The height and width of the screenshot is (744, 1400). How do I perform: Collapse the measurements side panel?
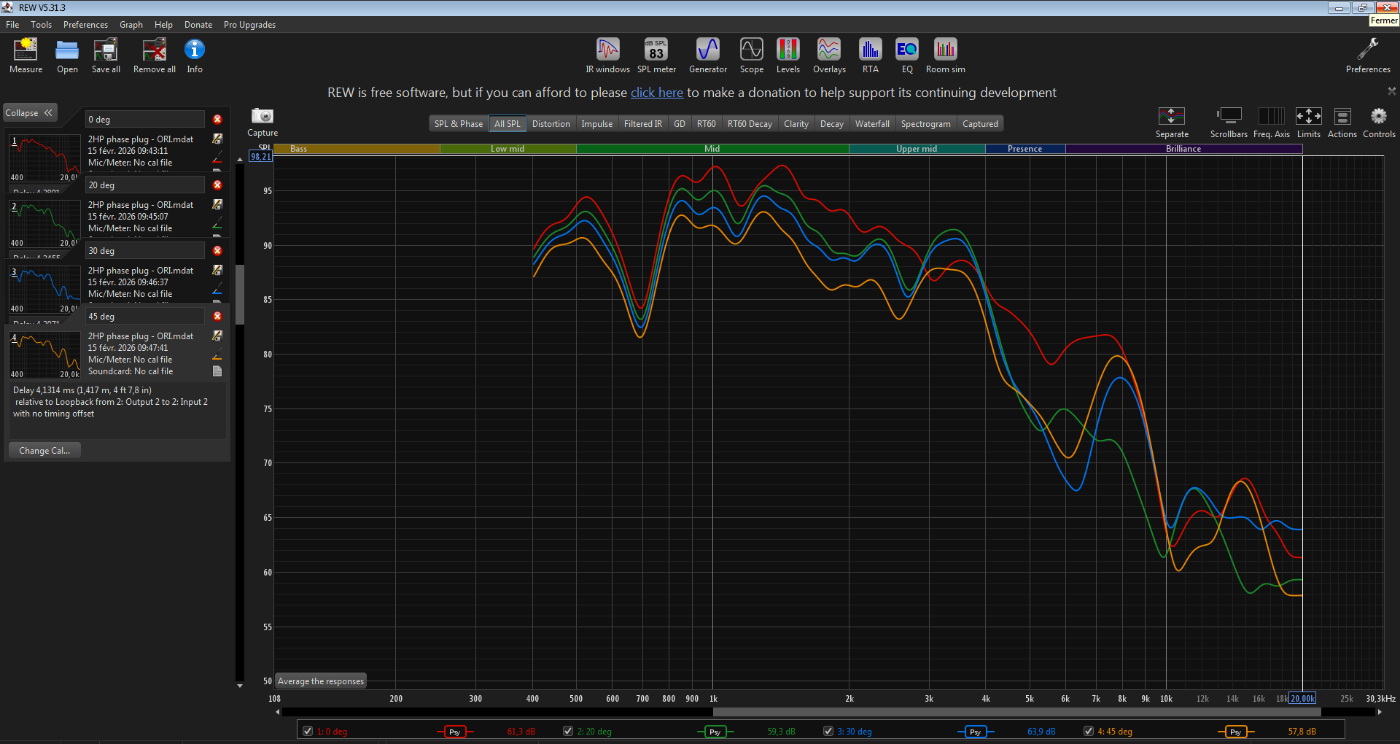pyautogui.click(x=30, y=113)
